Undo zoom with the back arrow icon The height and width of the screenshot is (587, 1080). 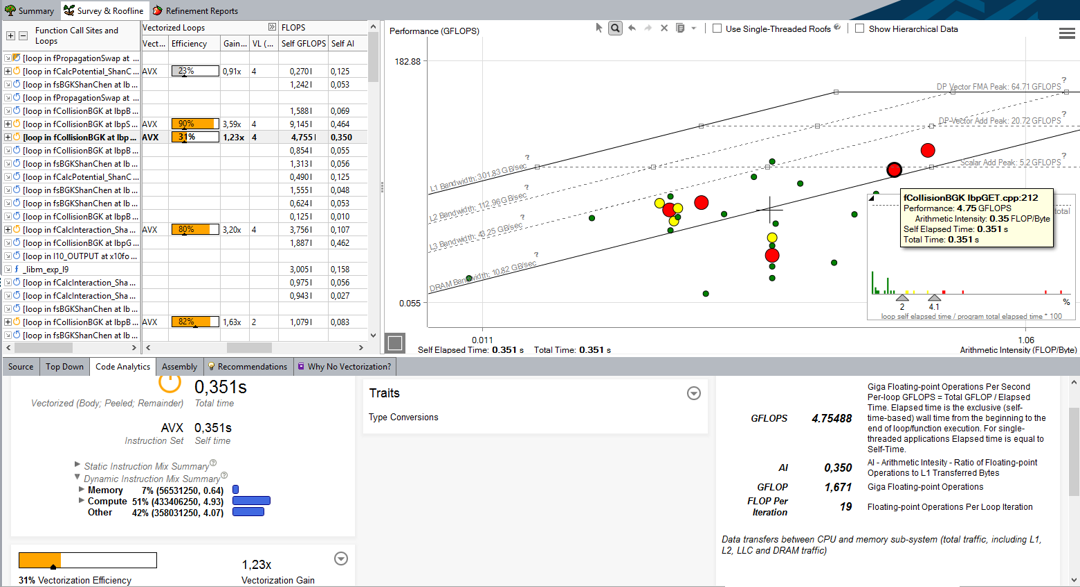coord(632,28)
